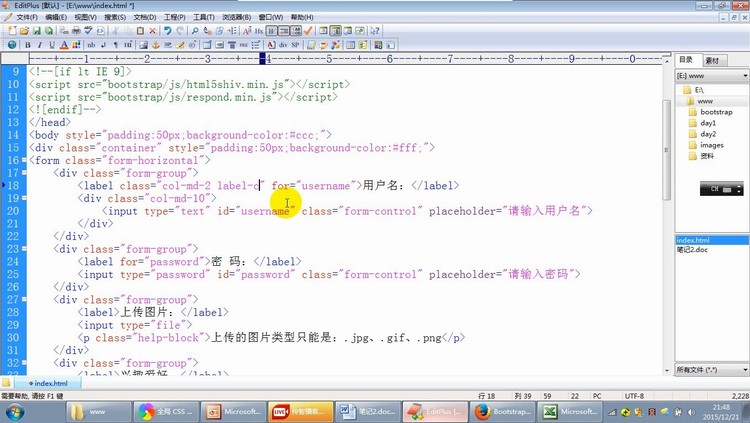Open Windows Start button
The width and height of the screenshot is (750, 423).
click(14, 412)
